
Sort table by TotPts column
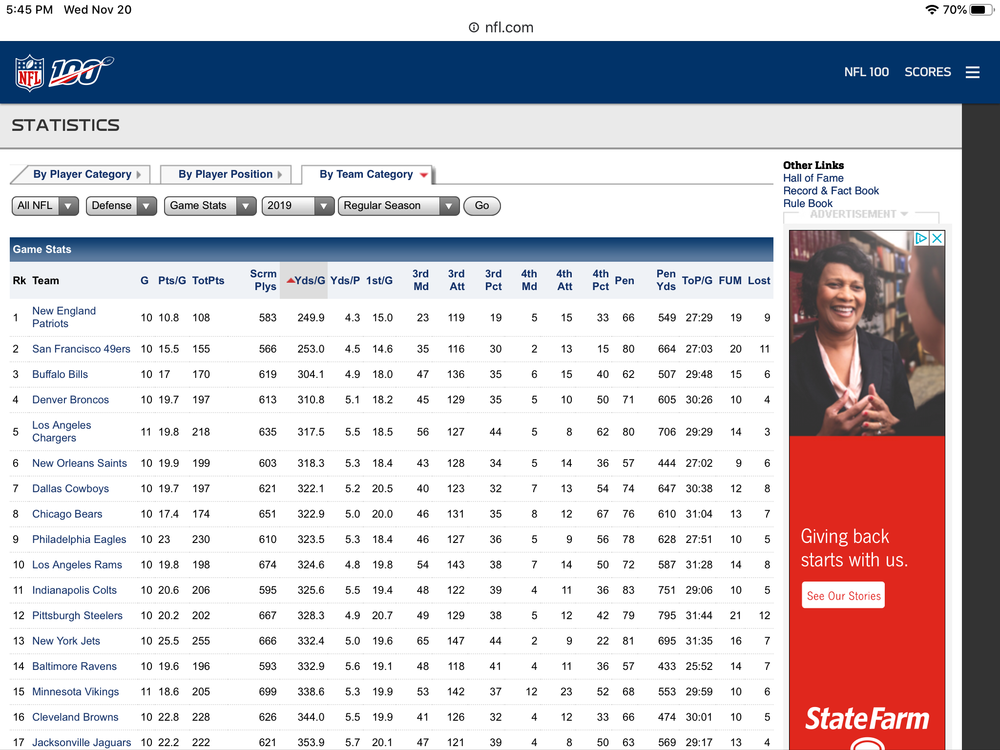click(x=208, y=281)
